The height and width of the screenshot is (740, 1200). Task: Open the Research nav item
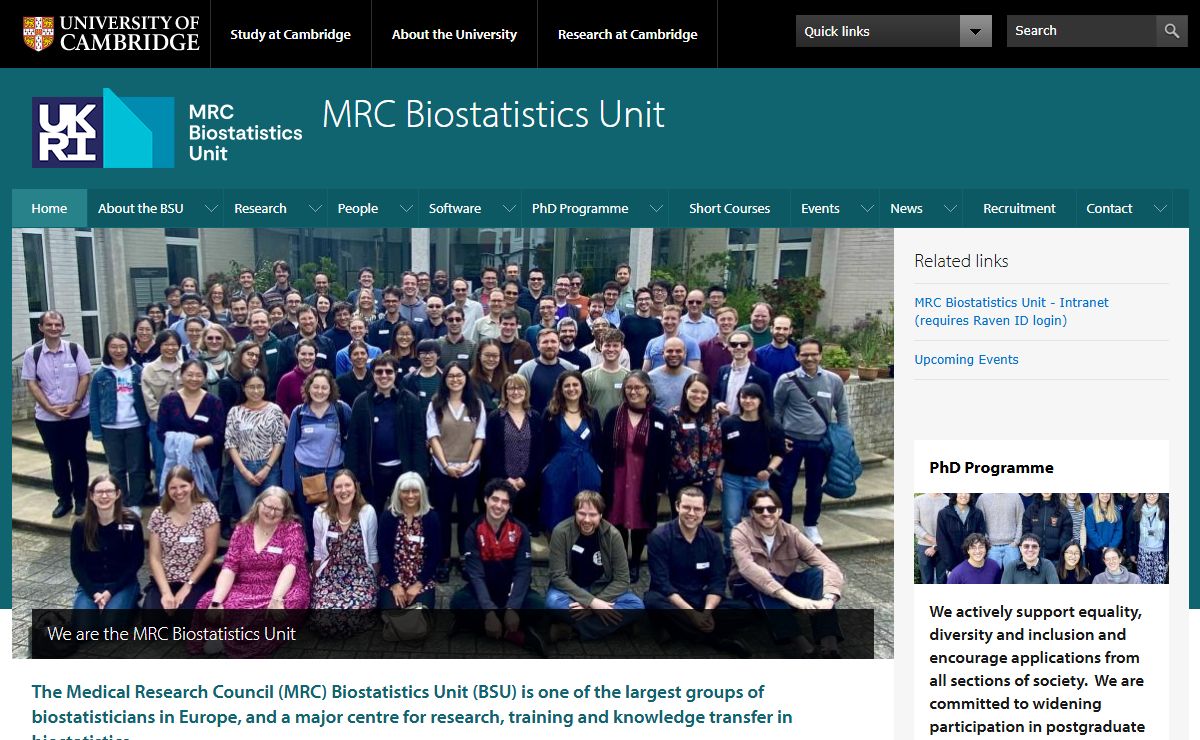pyautogui.click(x=260, y=208)
